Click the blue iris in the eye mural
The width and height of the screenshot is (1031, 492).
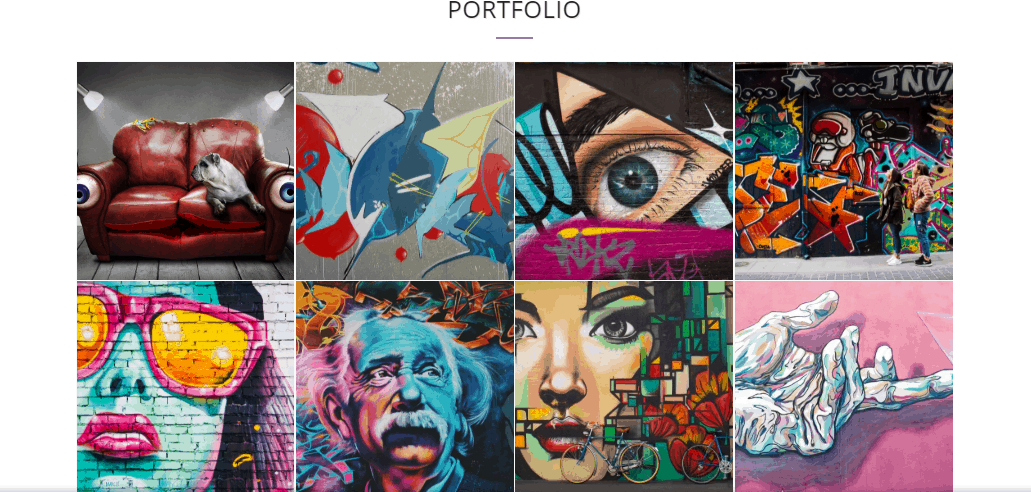point(633,182)
